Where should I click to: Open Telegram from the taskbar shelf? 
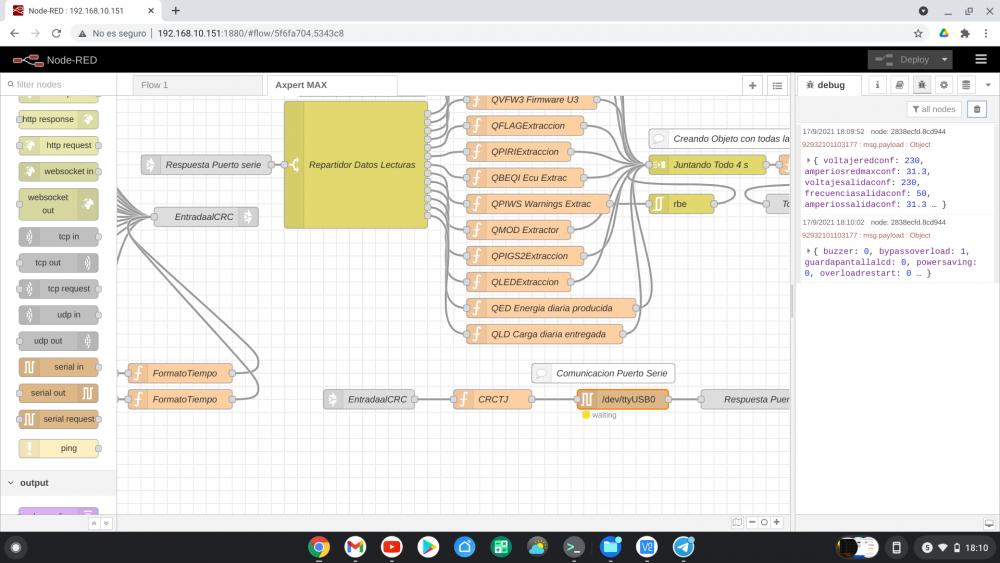point(683,547)
